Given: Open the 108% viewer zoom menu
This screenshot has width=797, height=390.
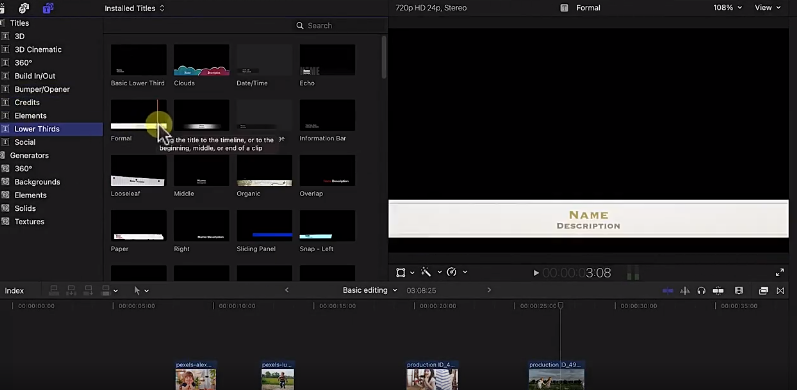Looking at the screenshot, I should coord(727,8).
